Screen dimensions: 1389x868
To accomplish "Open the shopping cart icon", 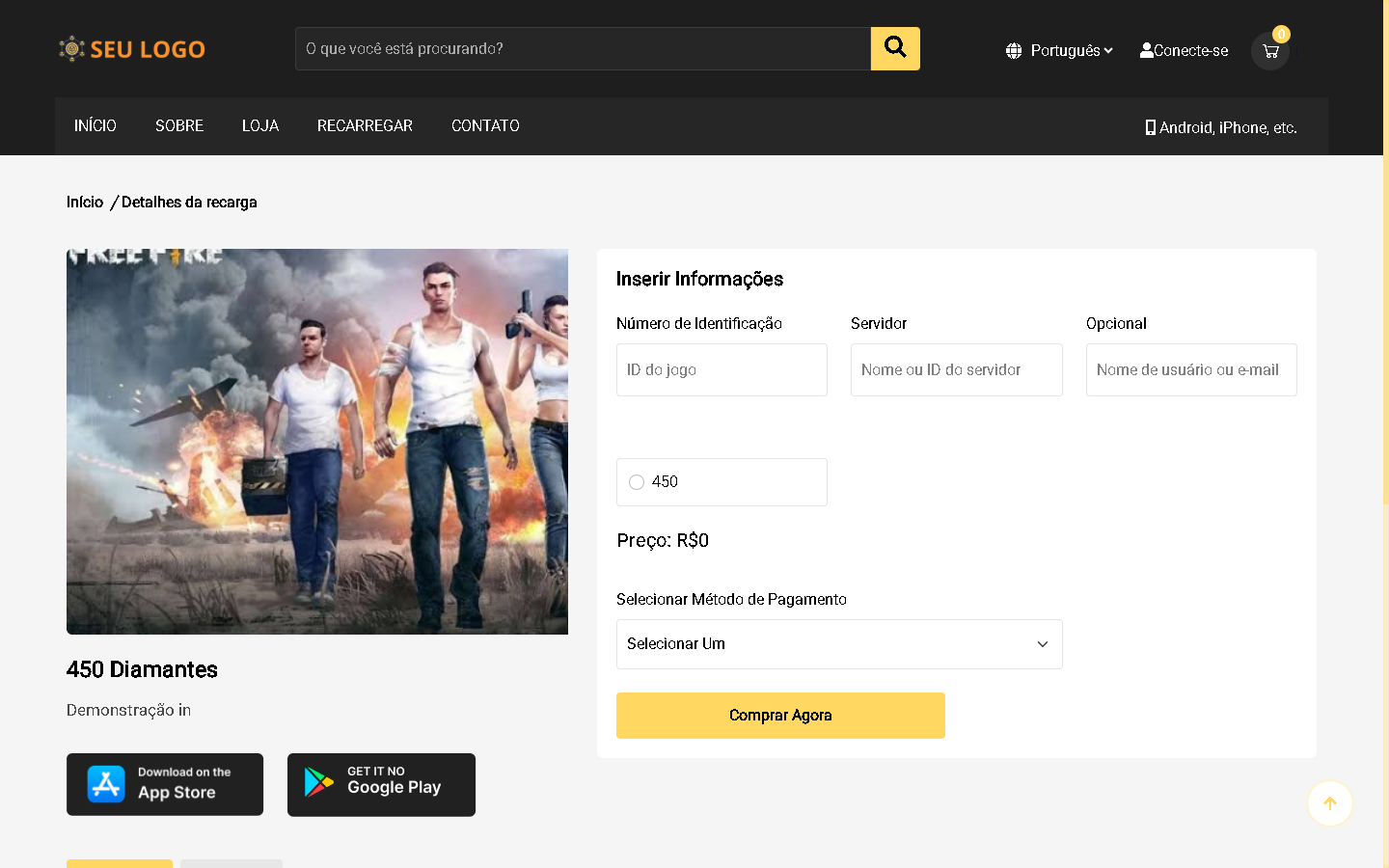I will coord(1270,51).
